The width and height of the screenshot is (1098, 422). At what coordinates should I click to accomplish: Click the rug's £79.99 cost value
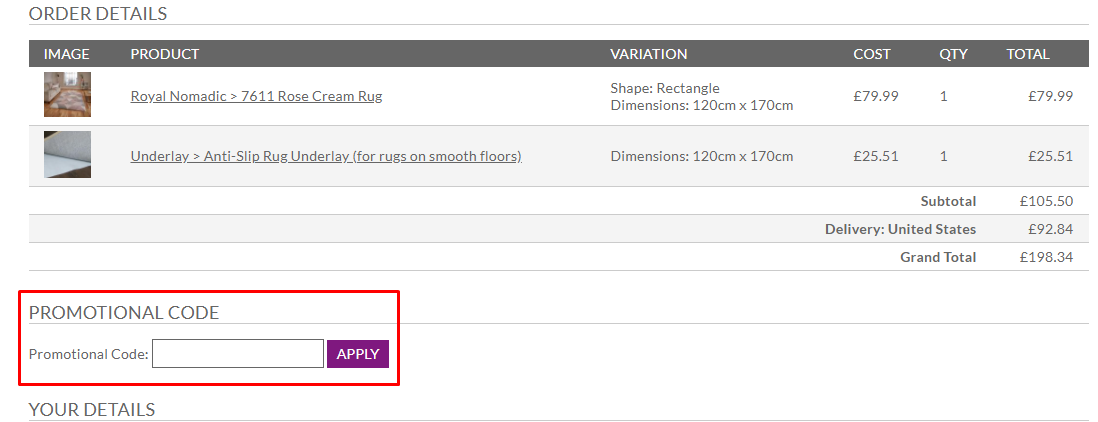875,96
